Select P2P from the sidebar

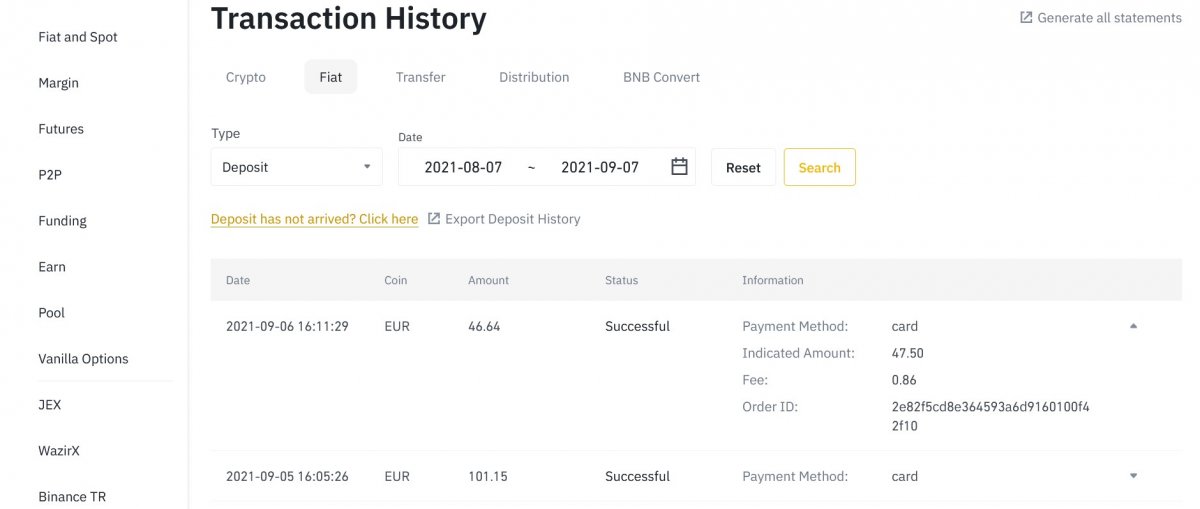[50, 175]
